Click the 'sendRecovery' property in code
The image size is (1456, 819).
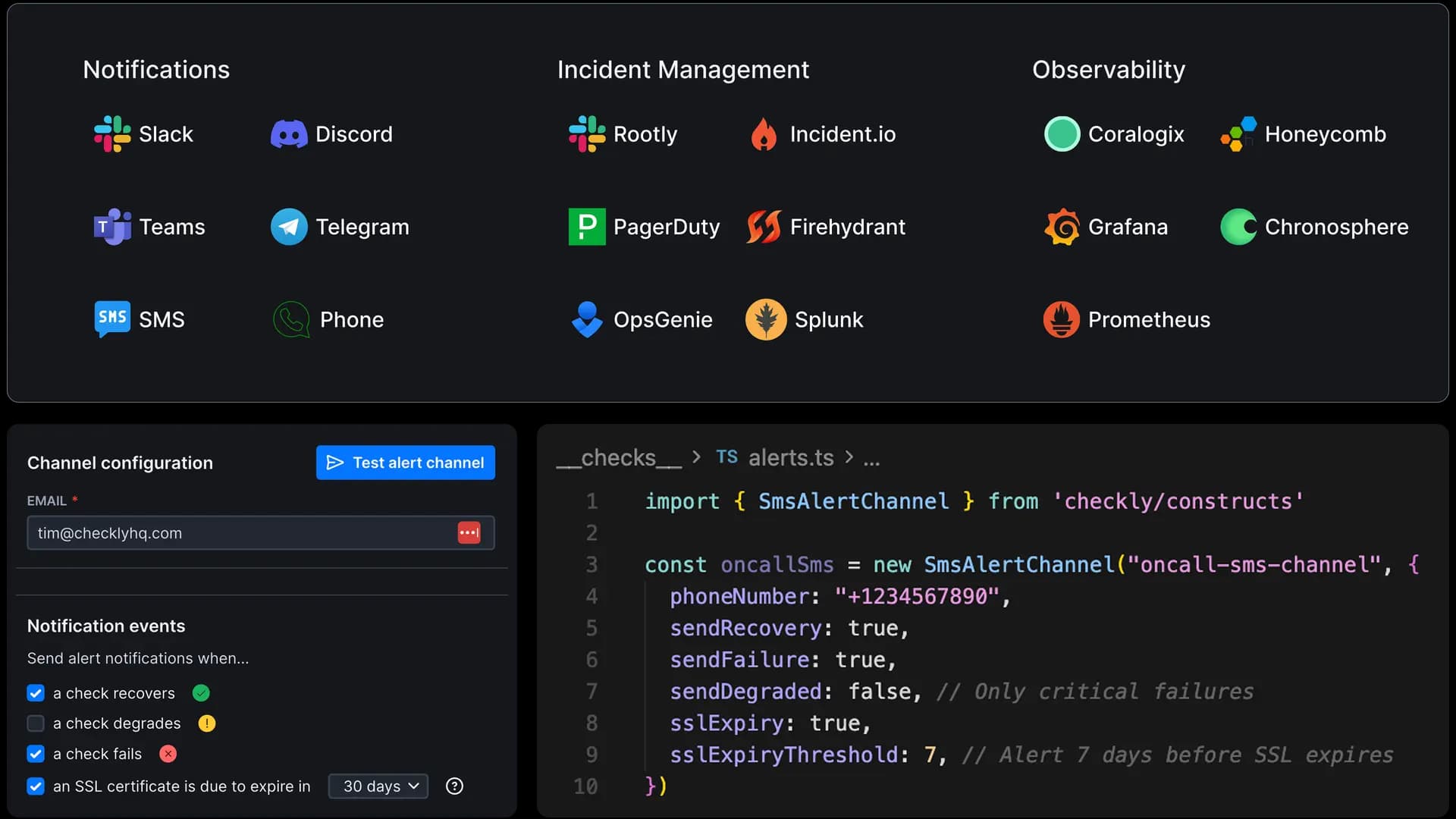(x=746, y=629)
